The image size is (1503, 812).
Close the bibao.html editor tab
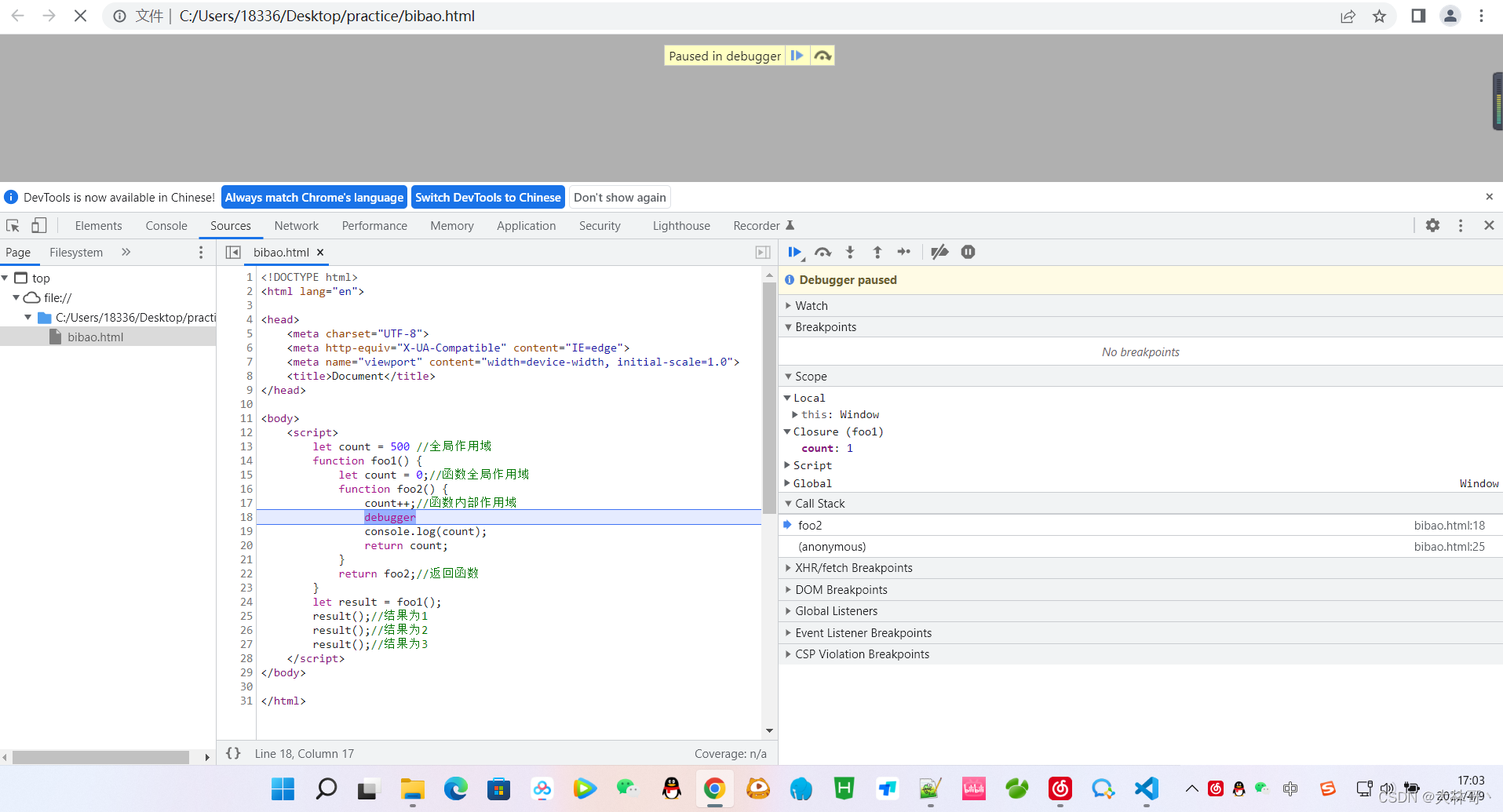point(320,253)
